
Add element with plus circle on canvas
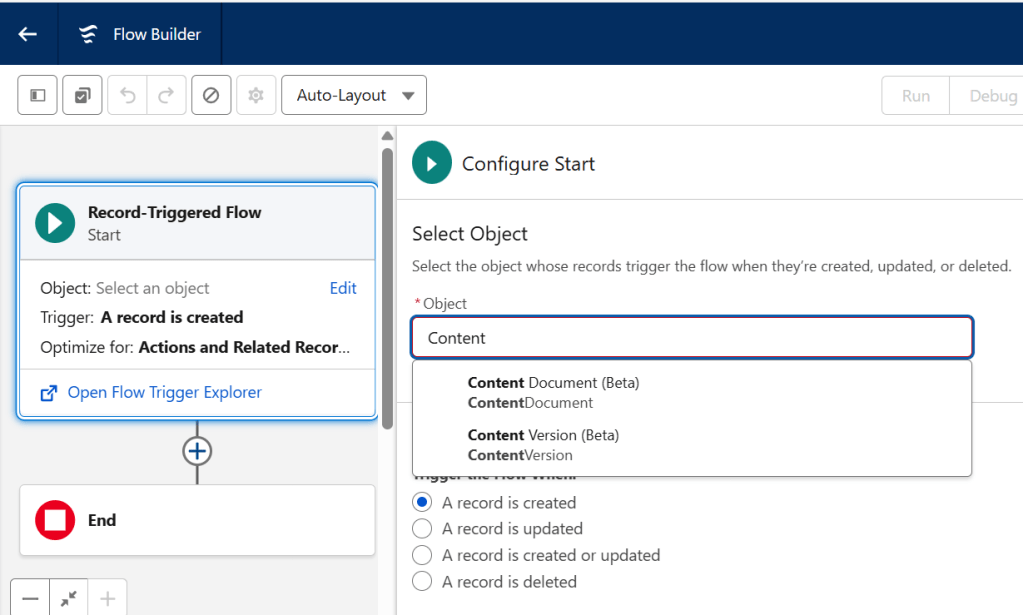click(x=197, y=452)
